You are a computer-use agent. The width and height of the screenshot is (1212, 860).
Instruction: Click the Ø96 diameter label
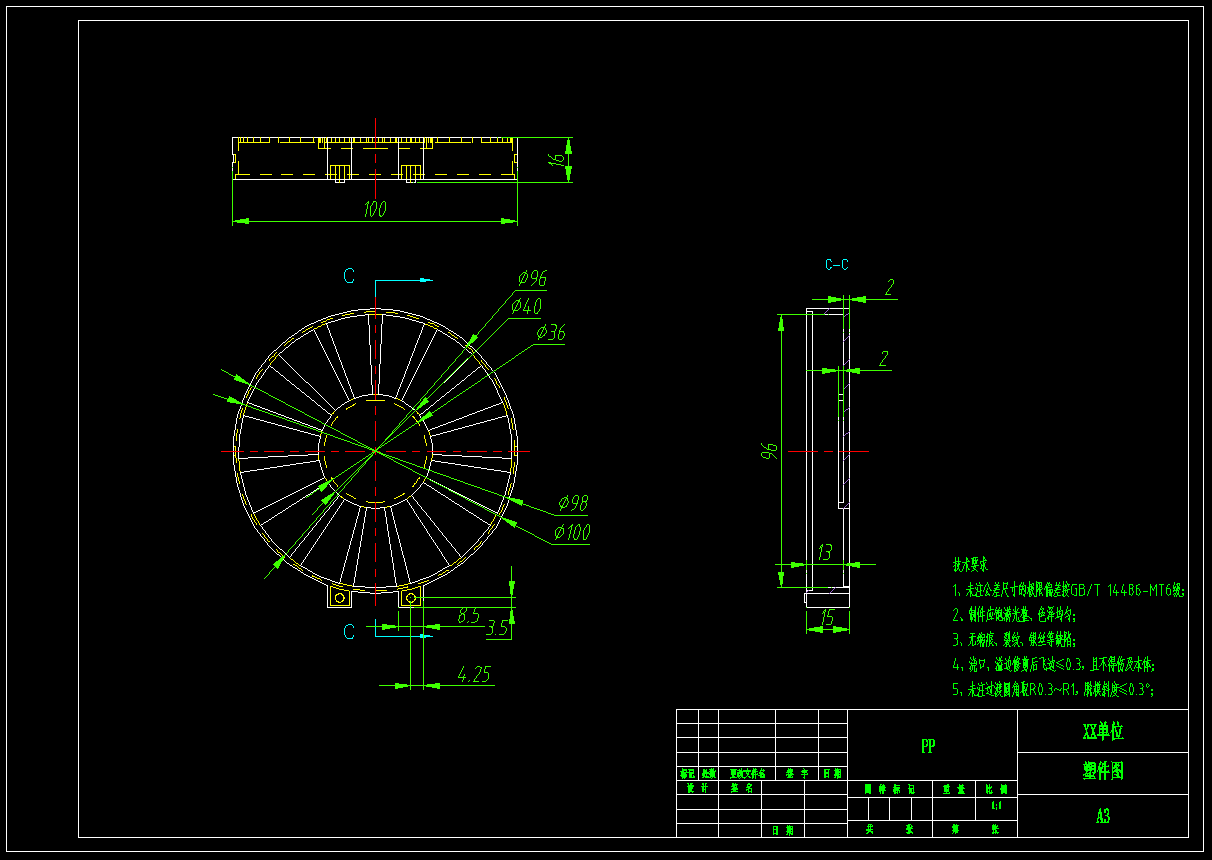532,278
